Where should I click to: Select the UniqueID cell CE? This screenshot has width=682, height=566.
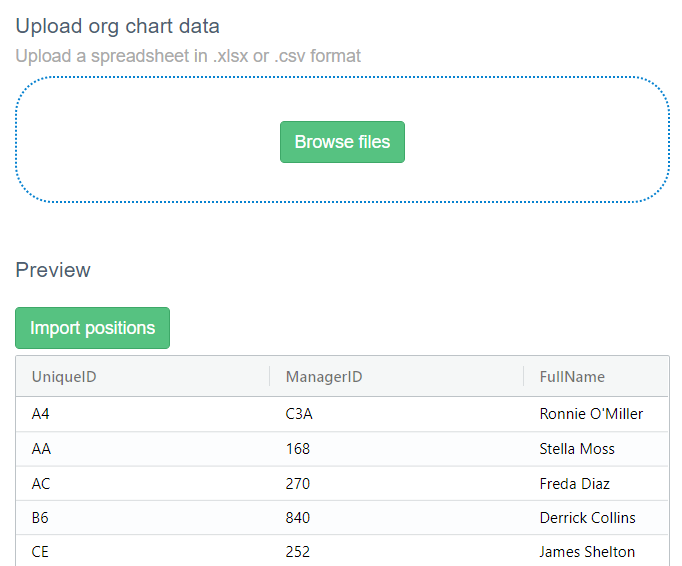point(41,552)
